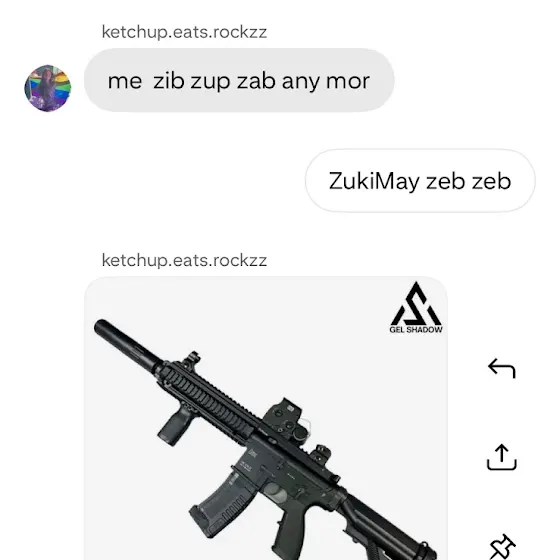The height and width of the screenshot is (560, 560).
Task: Tap the share upload icon beside image
Action: (502, 457)
